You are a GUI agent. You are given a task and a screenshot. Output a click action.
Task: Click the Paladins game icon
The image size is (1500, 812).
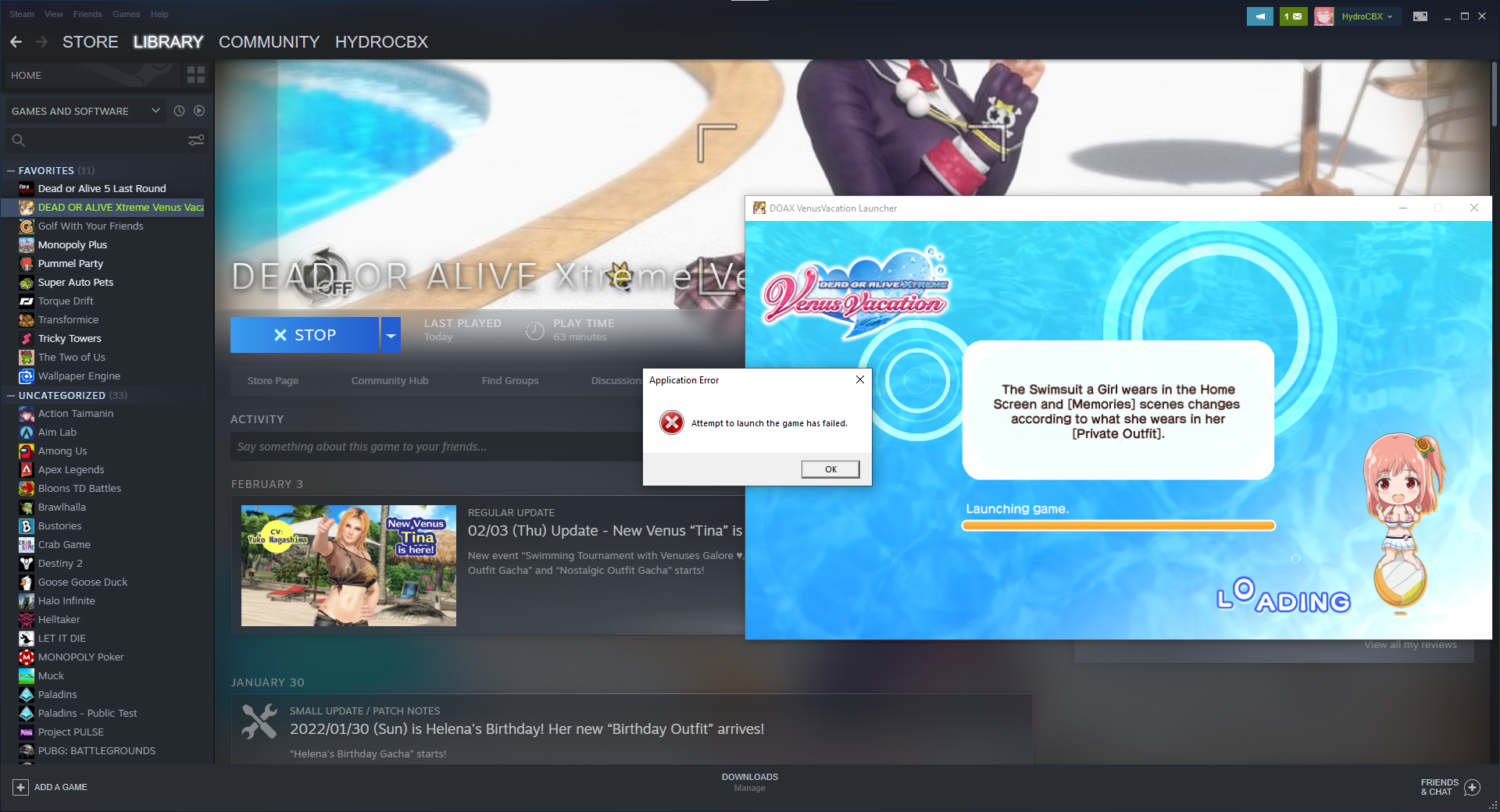pos(27,695)
